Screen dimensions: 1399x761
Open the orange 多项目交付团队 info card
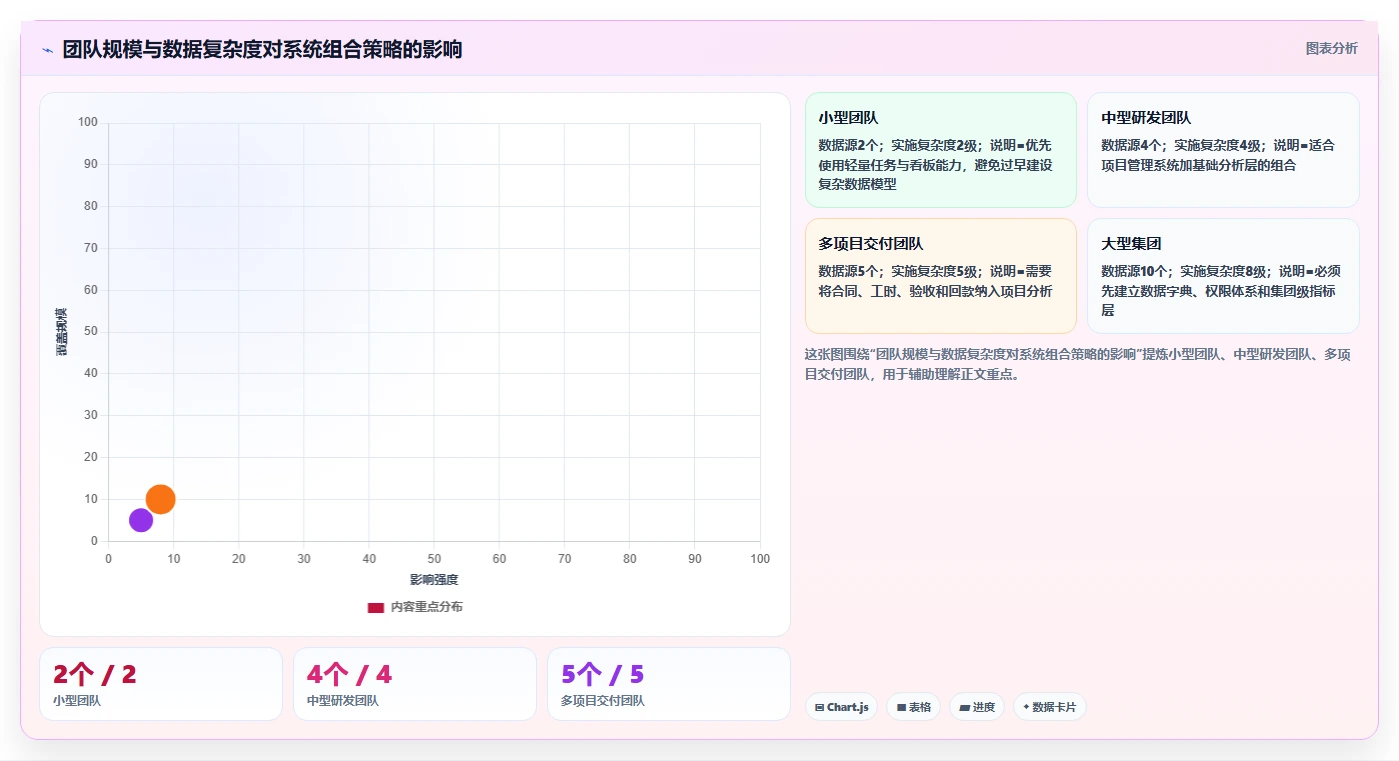[x=940, y=276]
